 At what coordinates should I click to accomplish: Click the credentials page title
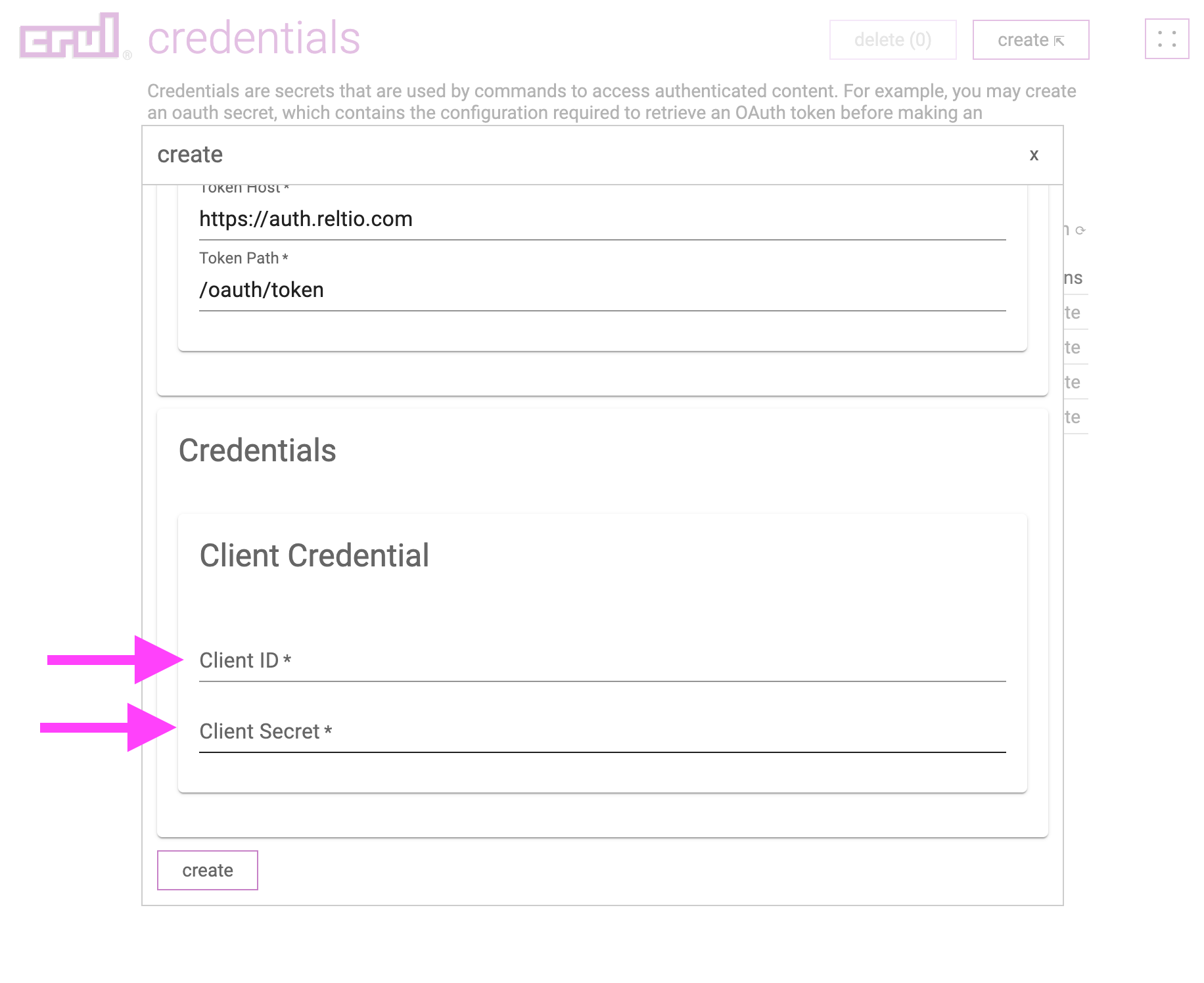coord(254,37)
